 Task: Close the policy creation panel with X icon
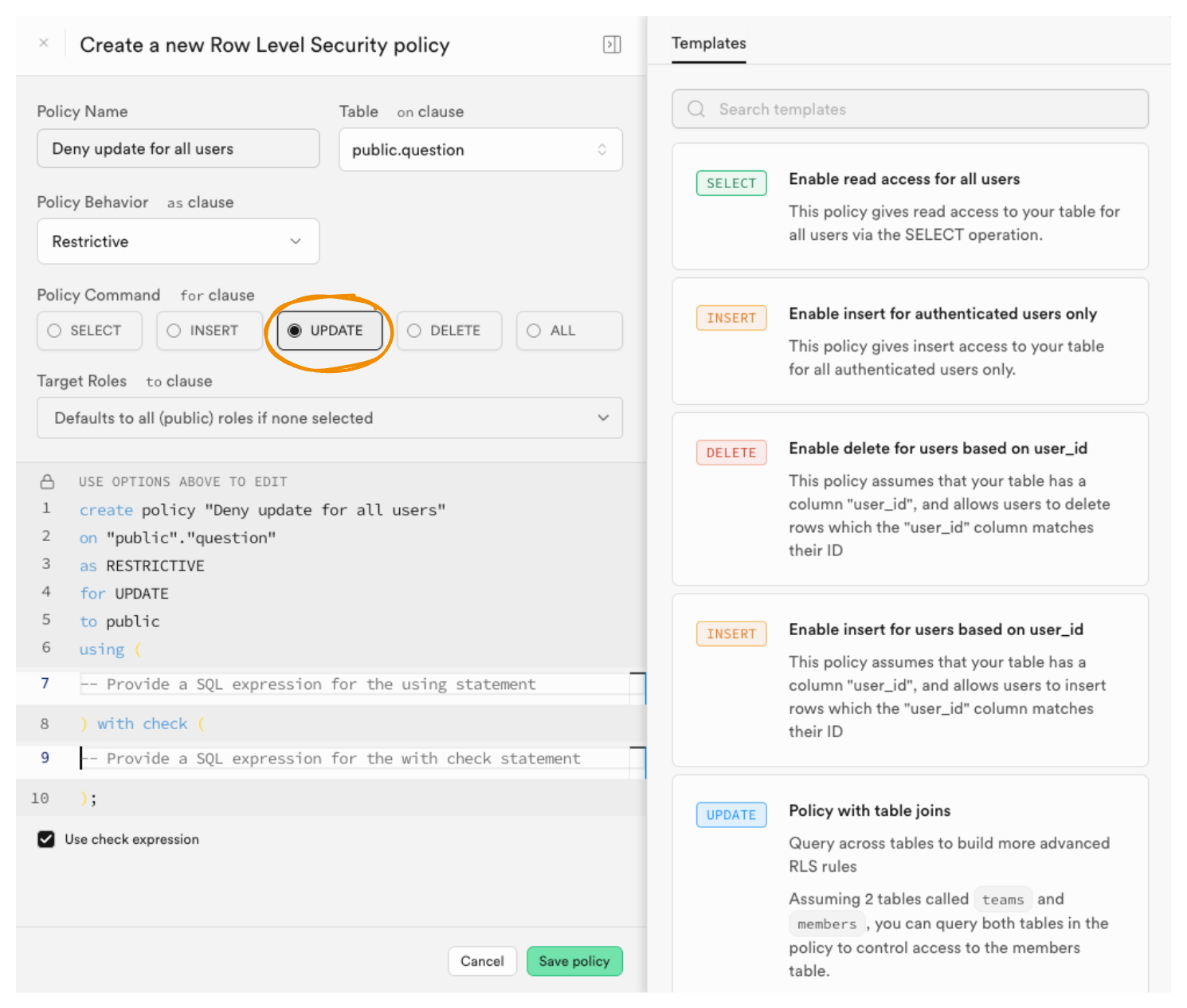pyautogui.click(x=44, y=43)
